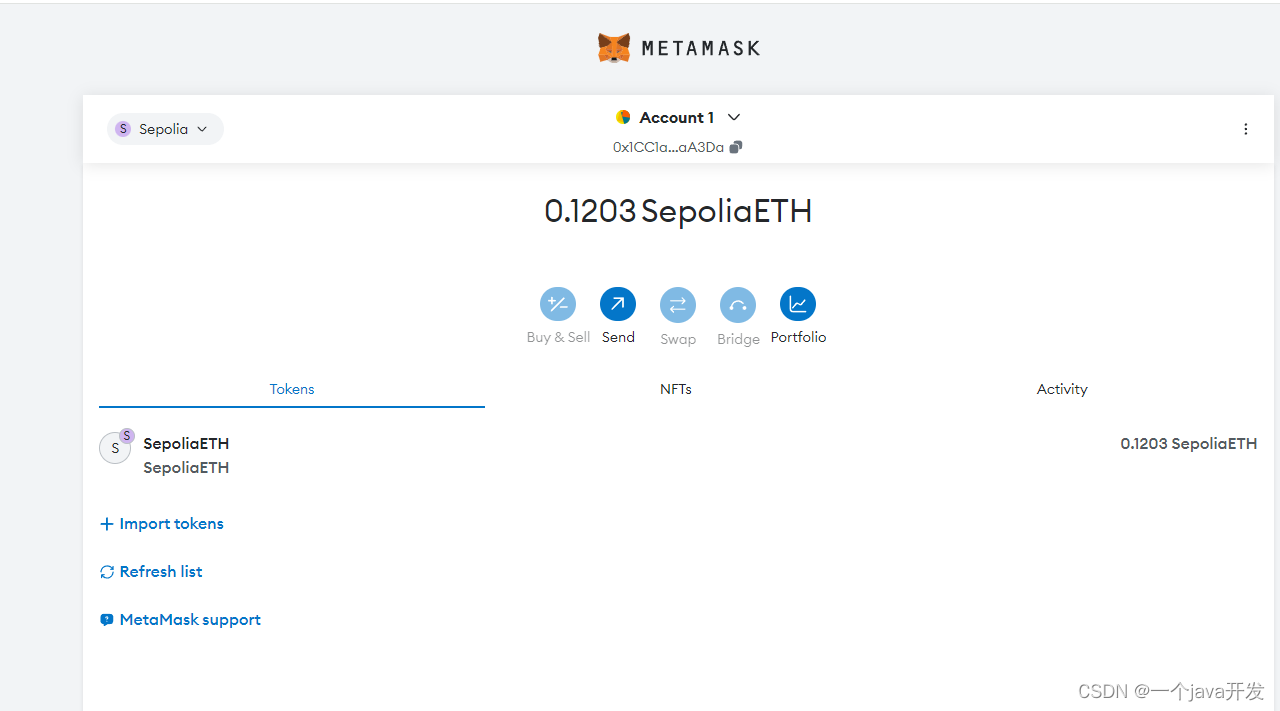Click the Sepolia network purple S badge
The image size is (1280, 711).
coord(123,129)
